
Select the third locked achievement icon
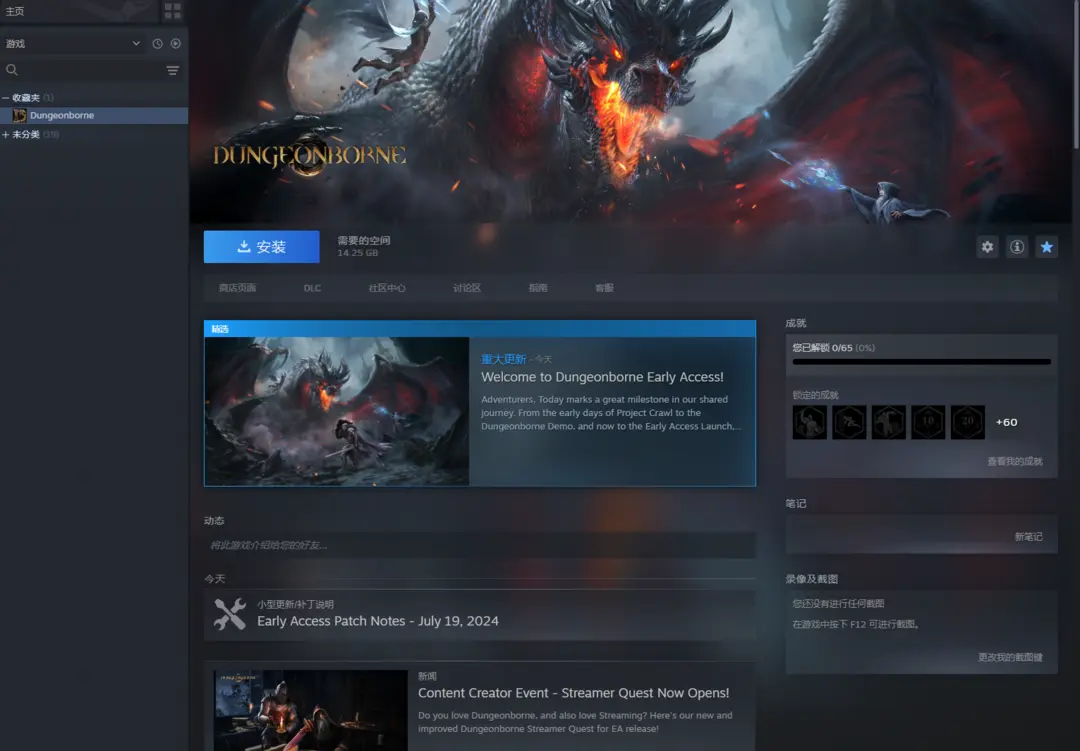(889, 422)
